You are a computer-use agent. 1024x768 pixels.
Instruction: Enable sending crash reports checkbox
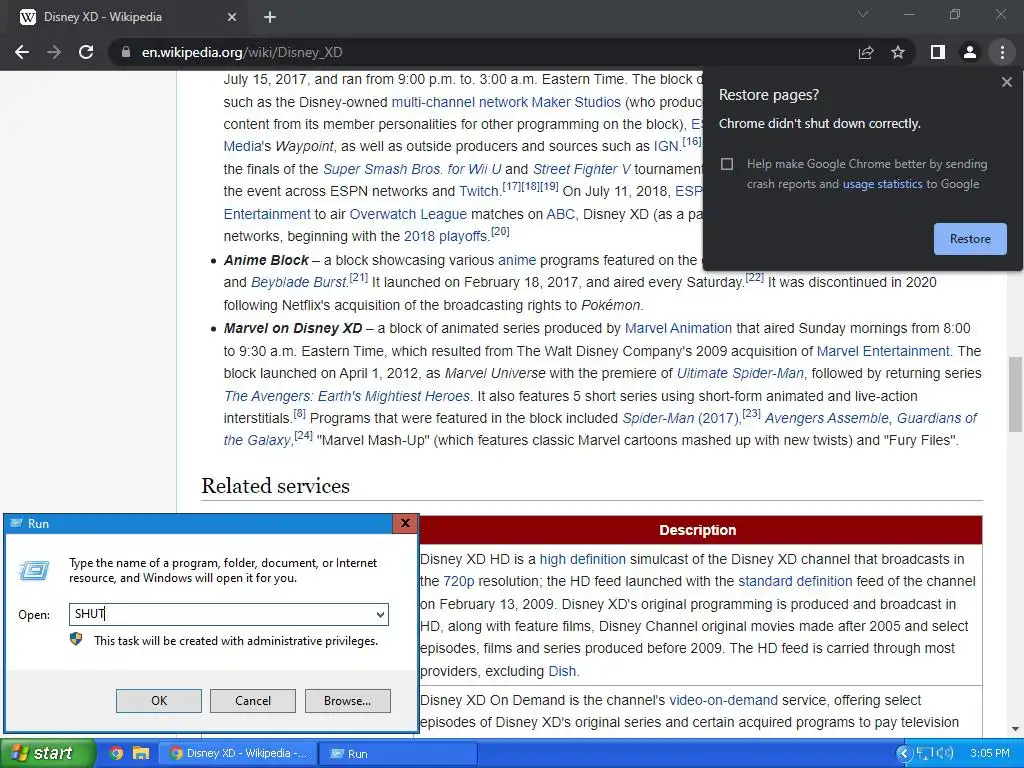(x=727, y=164)
